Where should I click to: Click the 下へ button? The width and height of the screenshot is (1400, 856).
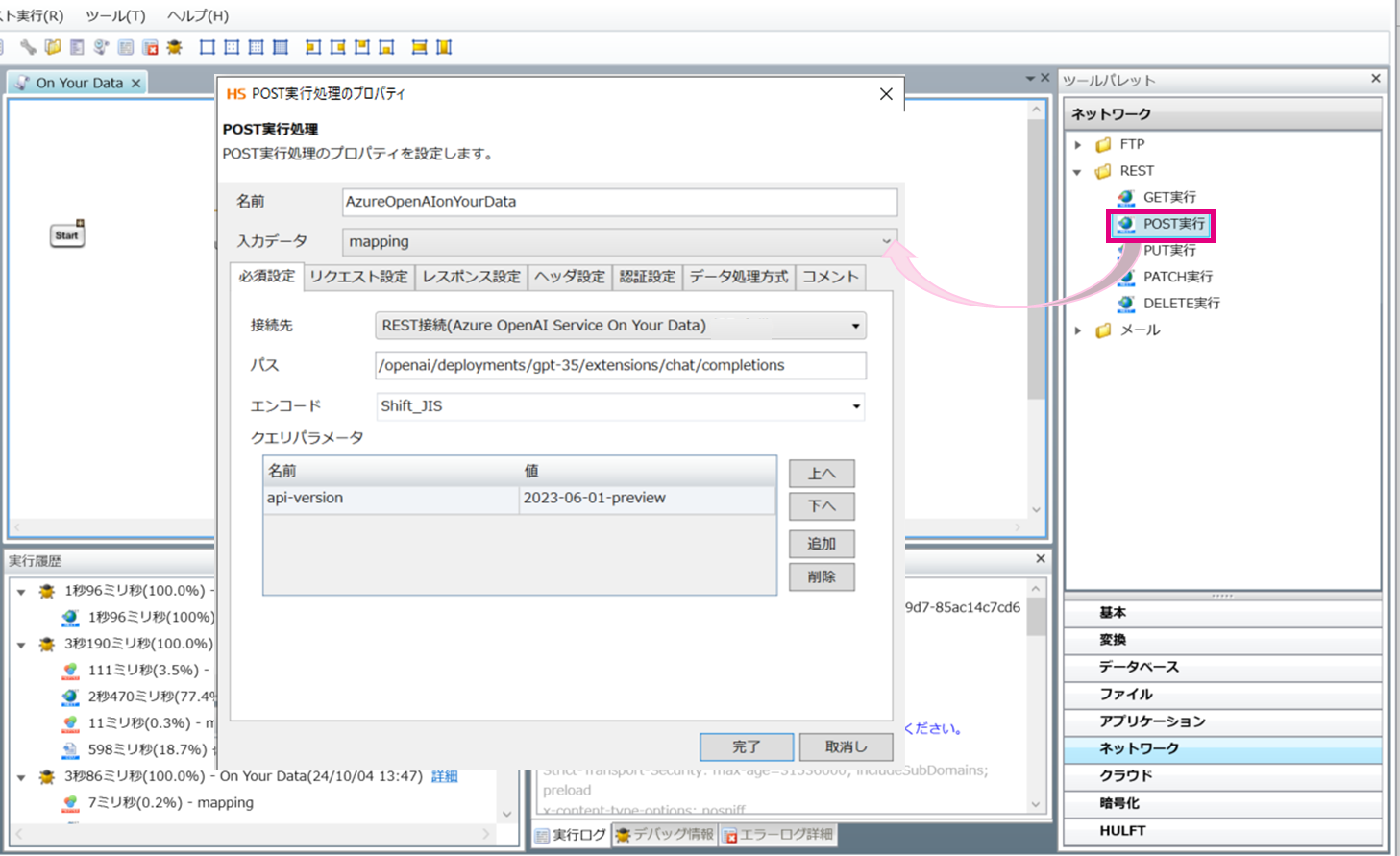point(822,506)
